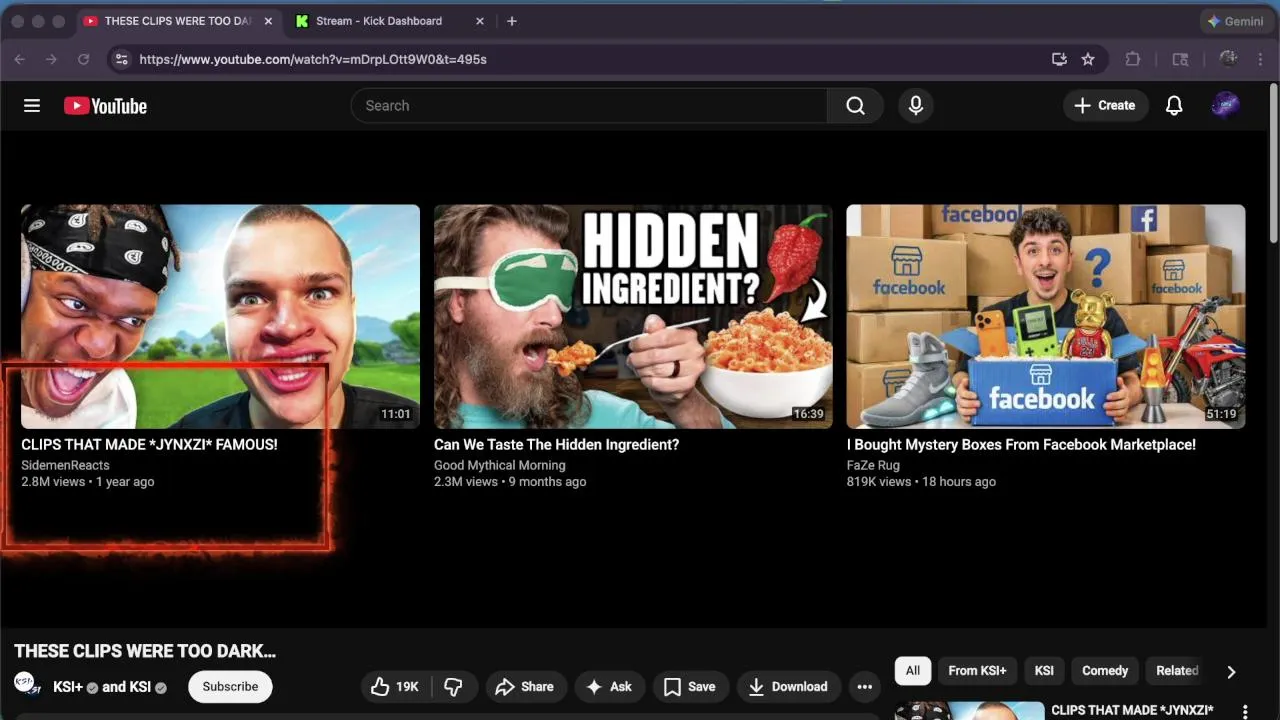Viewport: 1280px width, 720px height.
Task: Close the Kick Dashboard tab
Action: [480, 21]
